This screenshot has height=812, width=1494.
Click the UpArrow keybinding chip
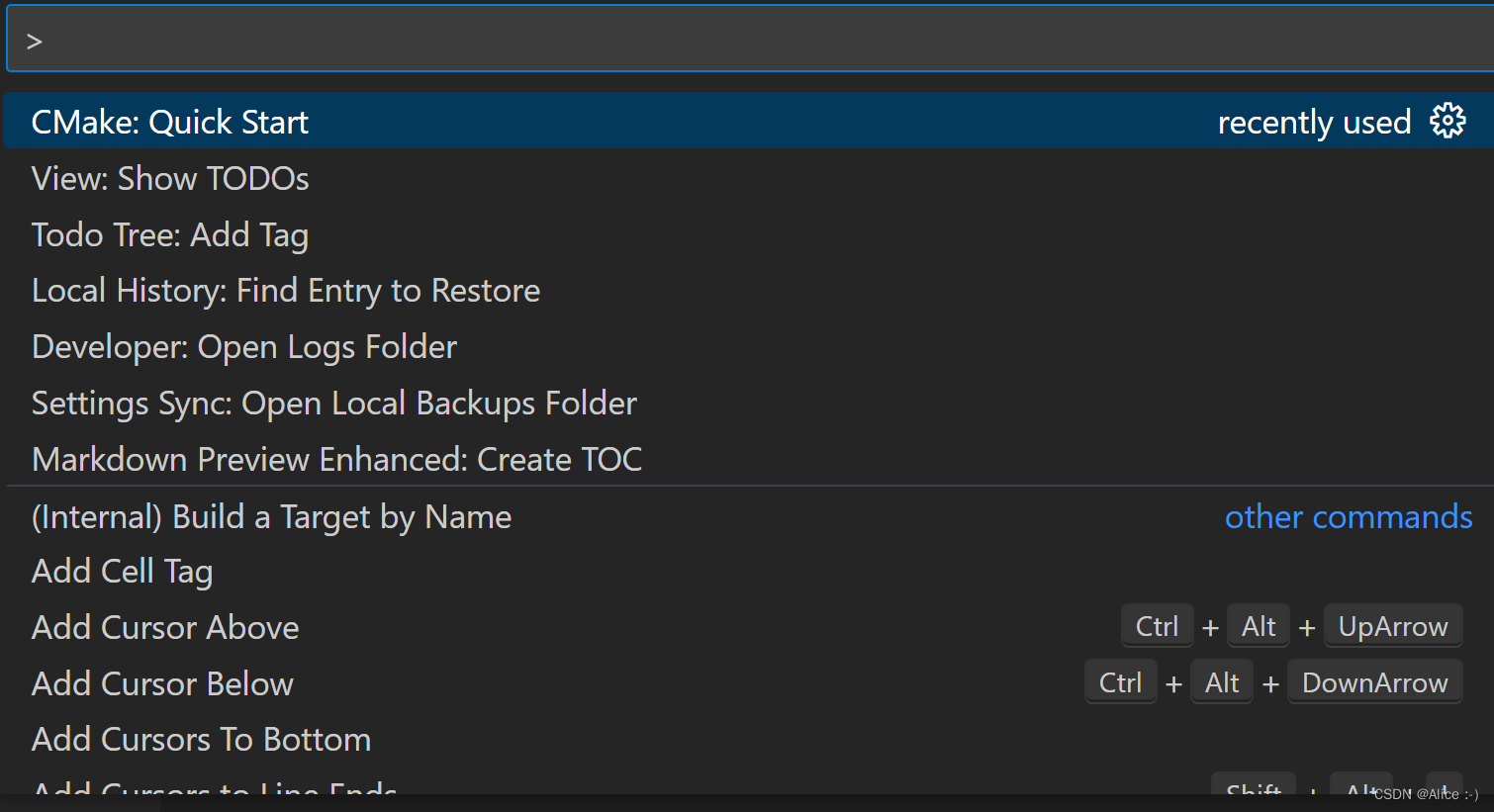pyautogui.click(x=1393, y=625)
